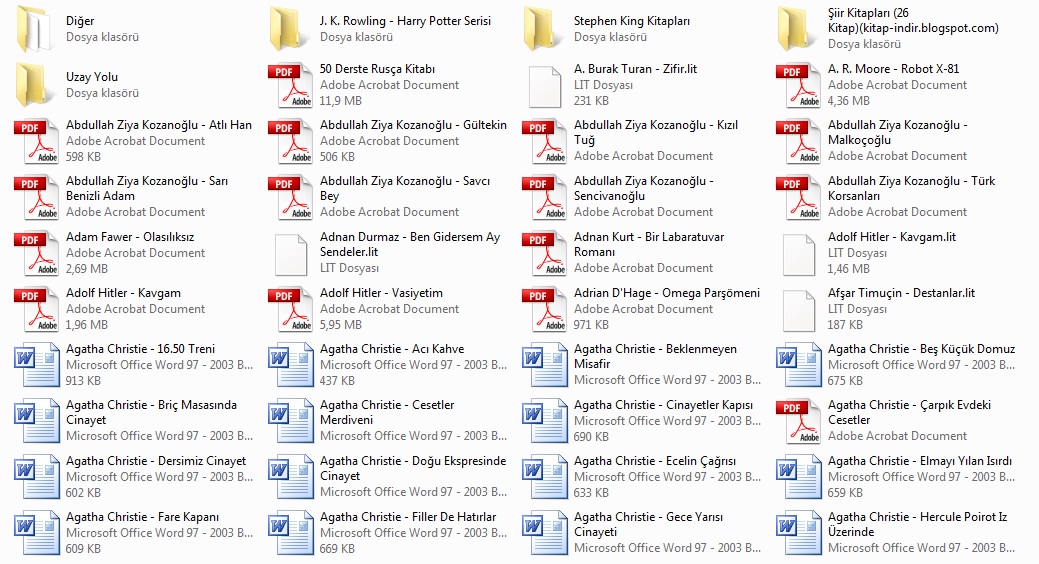Viewport: 1039px width, 564px height.
Task: Select the PDF icon of Kozanoğlu - Sencivanoğlu
Action: point(544,197)
